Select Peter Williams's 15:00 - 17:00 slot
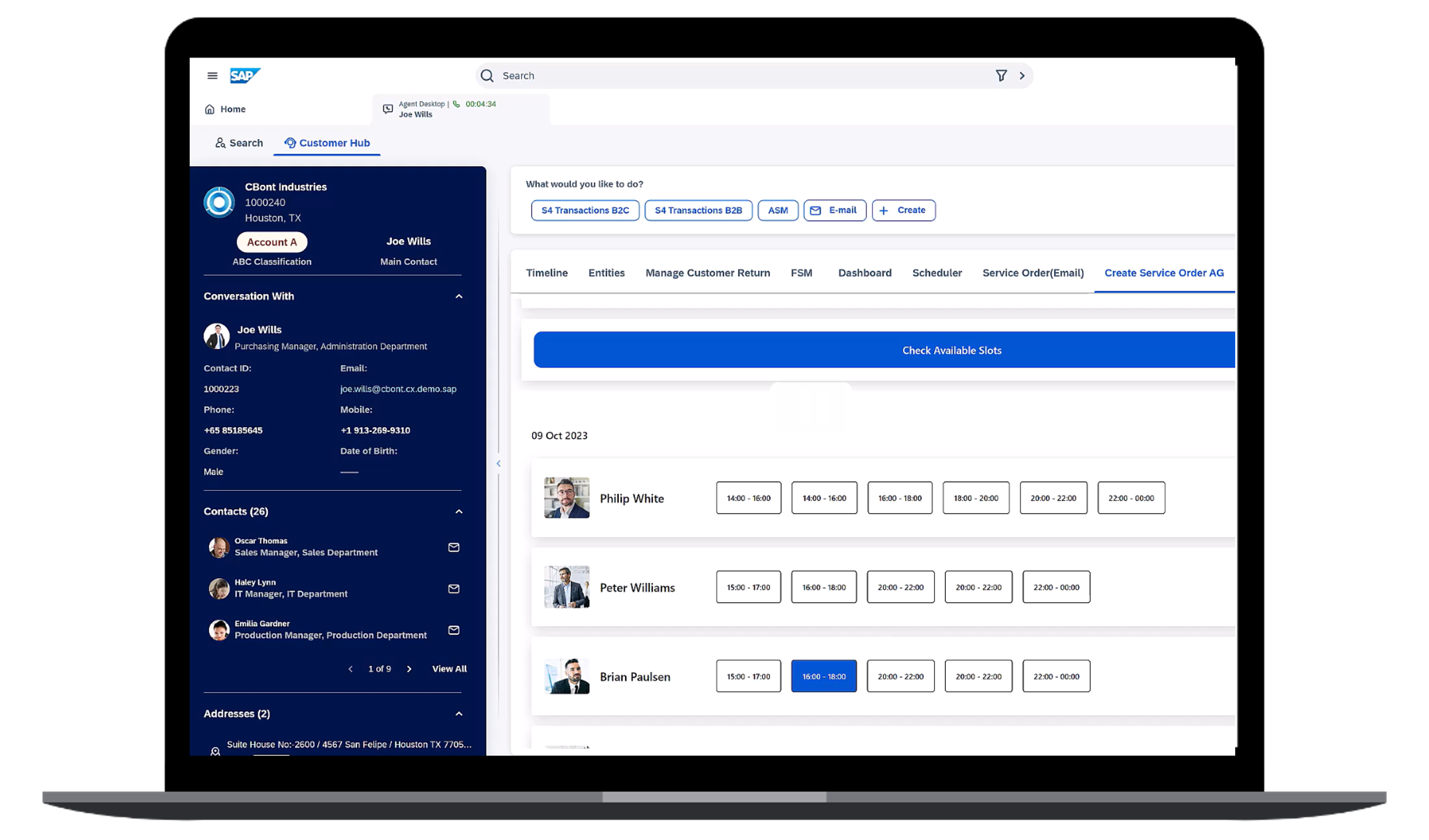1429x840 pixels. pyautogui.click(x=748, y=587)
